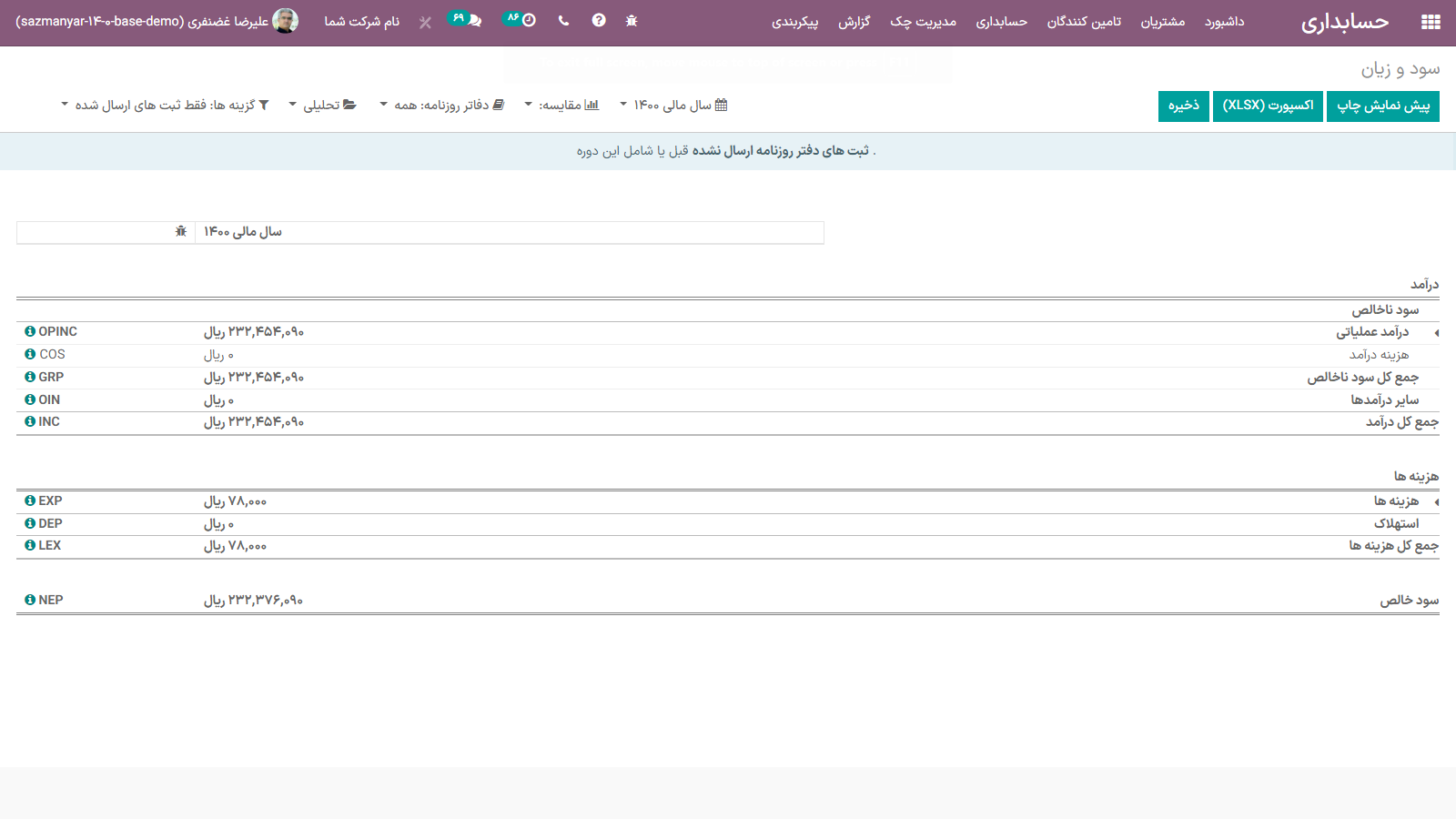The image size is (1456, 819).
Task: Click the info icon beside OPINC
Action: [x=30, y=332]
